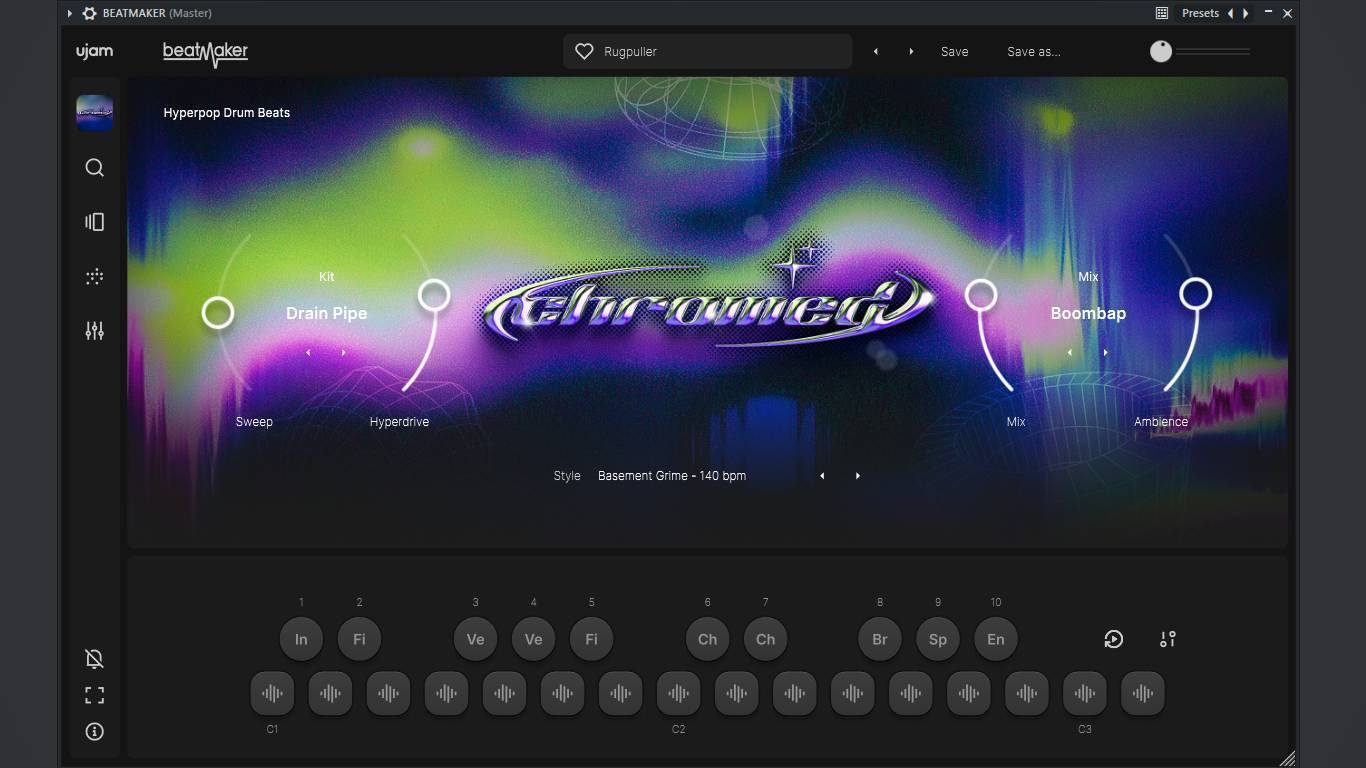Toggle the muted bell notification icon

tap(94, 658)
